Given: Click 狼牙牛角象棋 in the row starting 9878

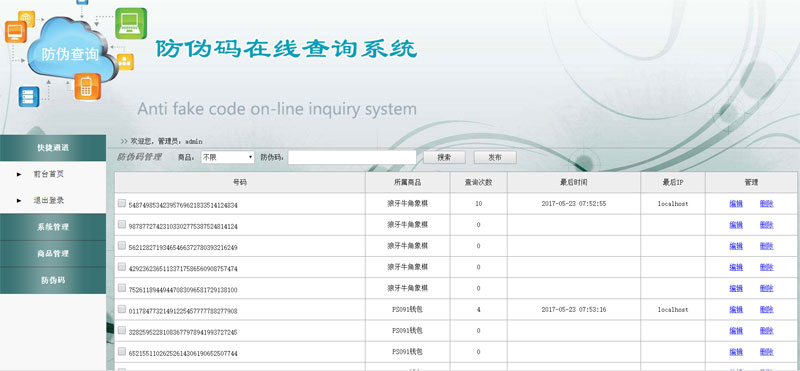Looking at the screenshot, I should point(408,225).
